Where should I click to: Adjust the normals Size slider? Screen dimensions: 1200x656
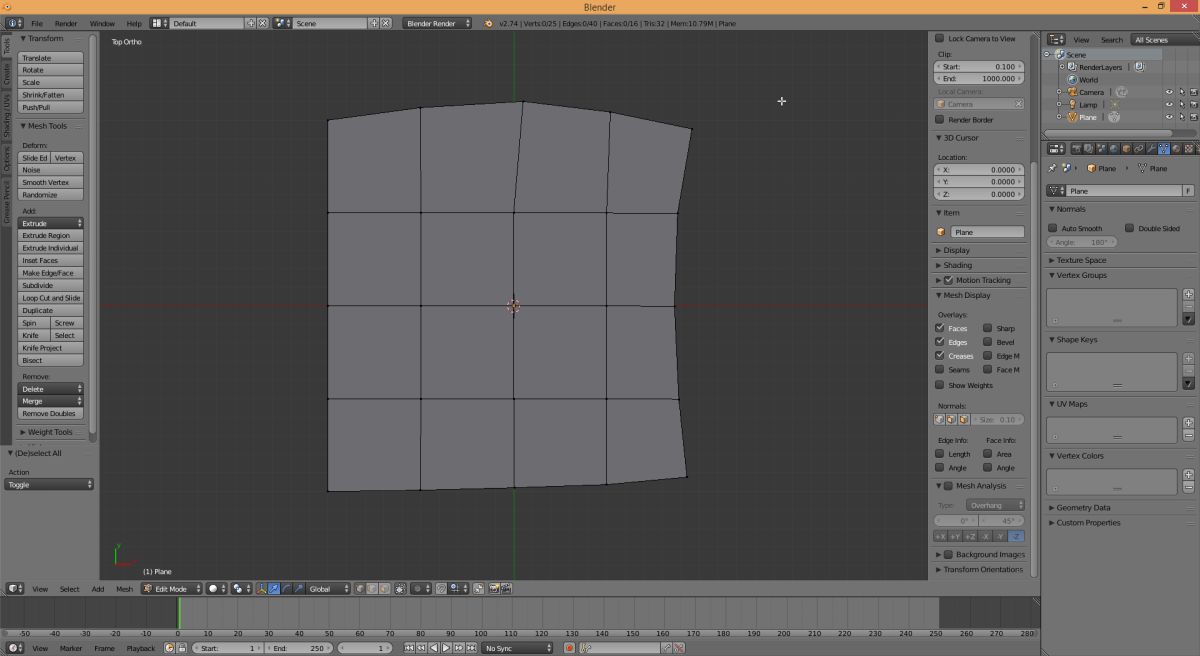998,419
